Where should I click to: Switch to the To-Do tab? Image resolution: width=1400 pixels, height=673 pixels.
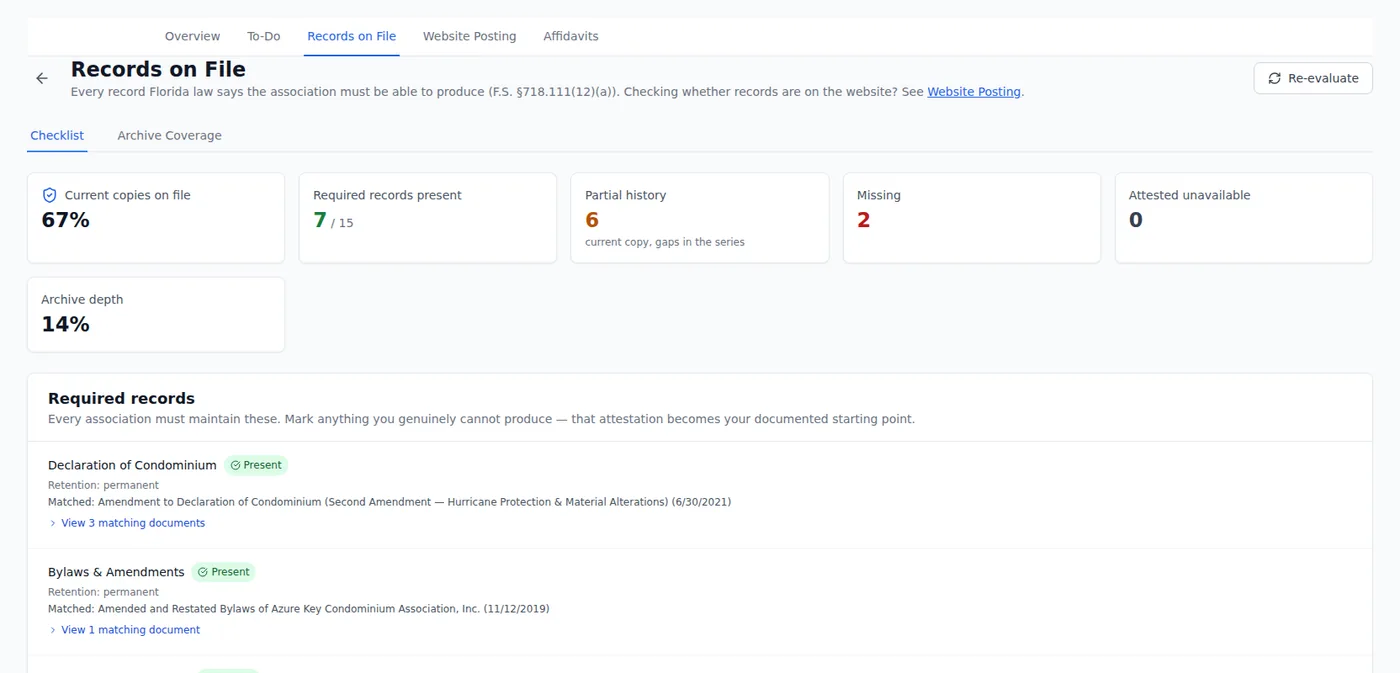264,36
